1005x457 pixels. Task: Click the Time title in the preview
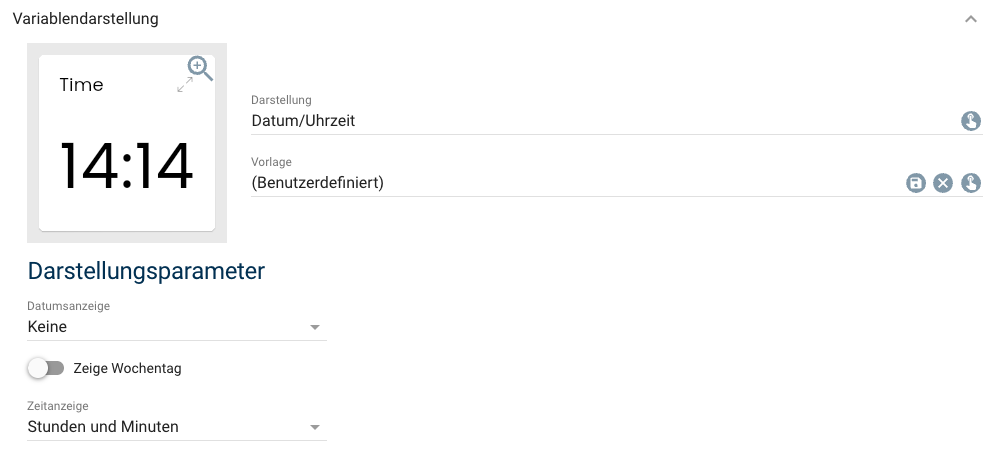tap(81, 85)
